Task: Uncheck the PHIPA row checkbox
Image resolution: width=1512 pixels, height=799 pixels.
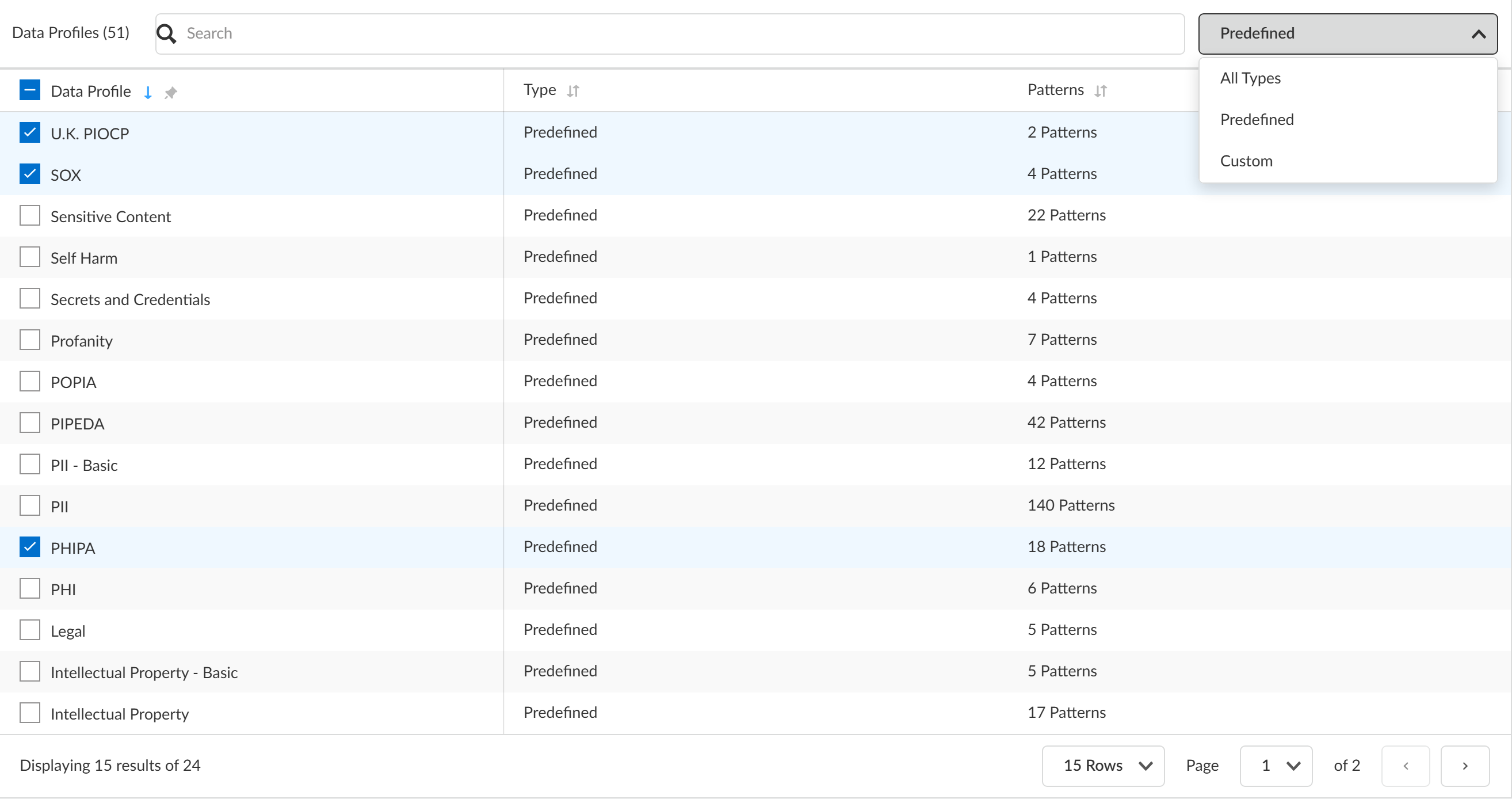Action: pyautogui.click(x=30, y=547)
